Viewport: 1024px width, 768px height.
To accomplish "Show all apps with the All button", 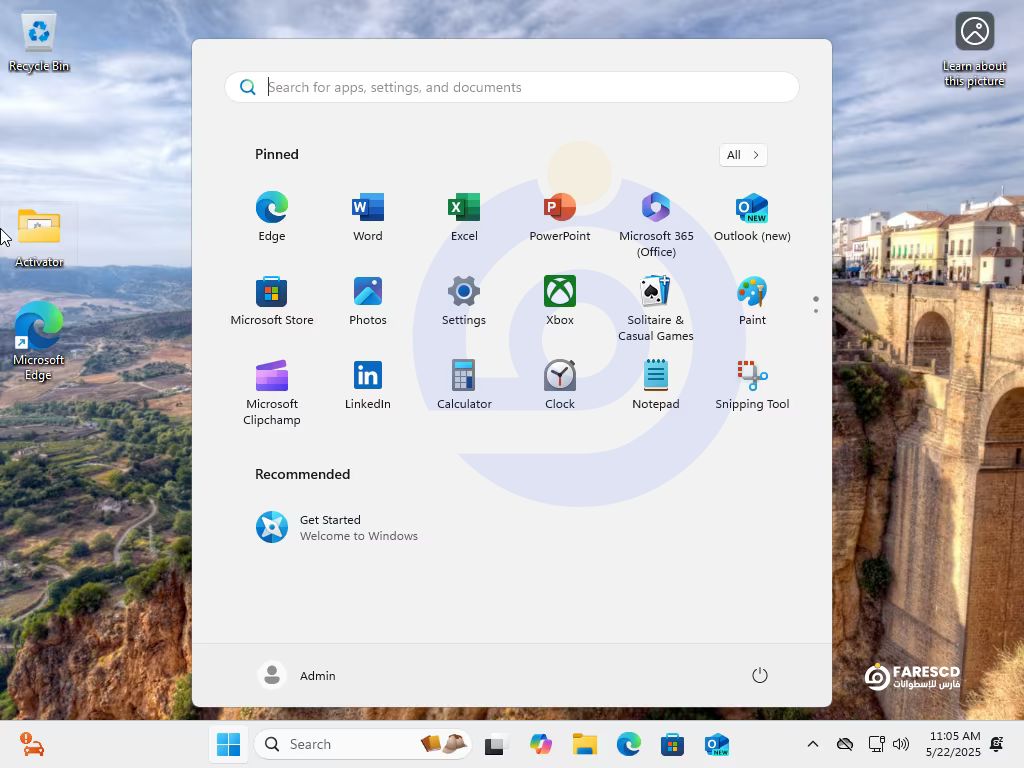I will click(x=743, y=155).
